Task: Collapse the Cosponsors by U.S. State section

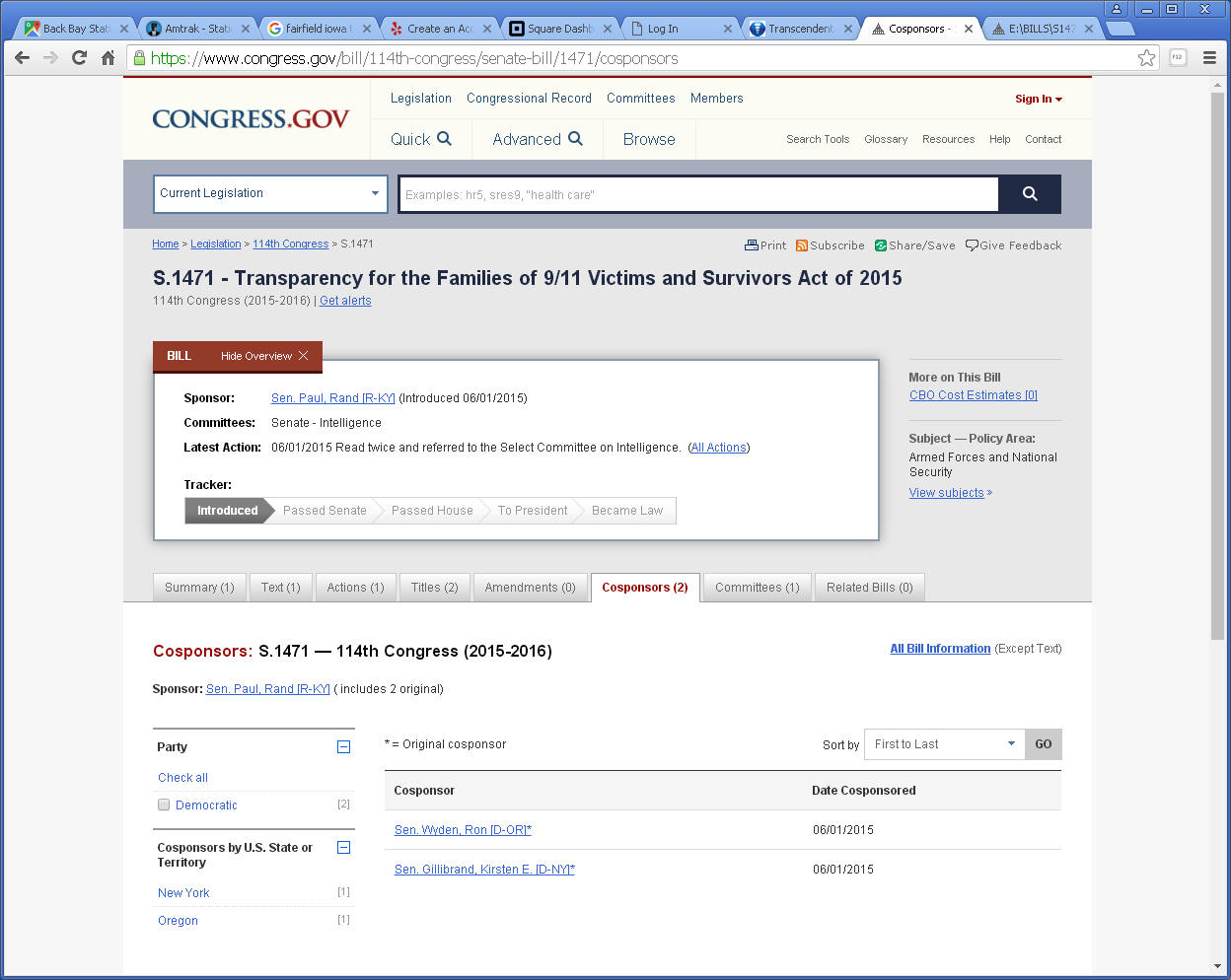Action: point(343,847)
